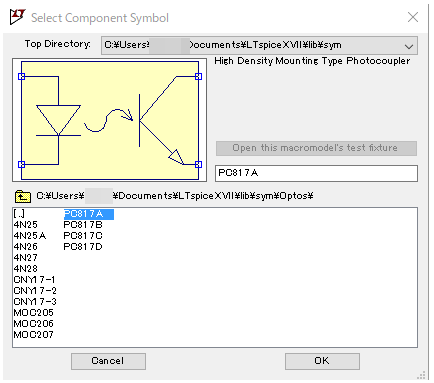Select the PC817D symbol

coord(83,247)
